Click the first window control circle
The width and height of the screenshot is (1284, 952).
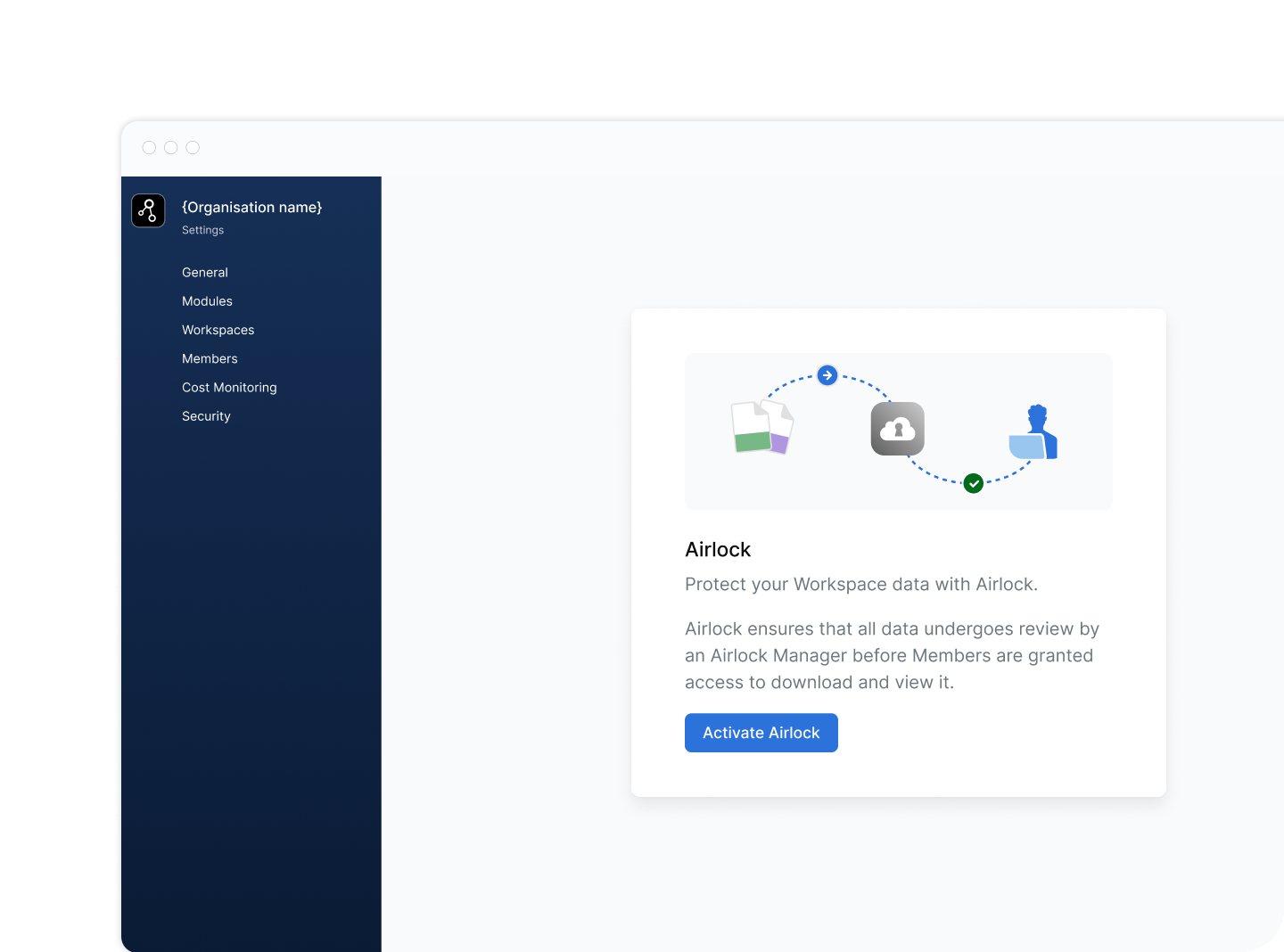point(149,148)
